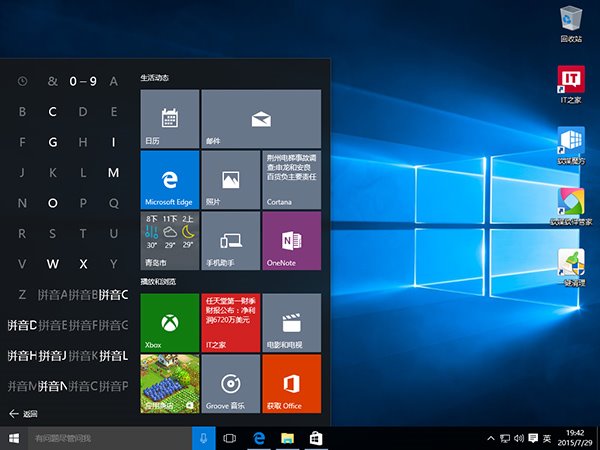The image size is (600, 450).
Task: Open the 邮件 mail tile
Action: pyautogui.click(x=261, y=119)
